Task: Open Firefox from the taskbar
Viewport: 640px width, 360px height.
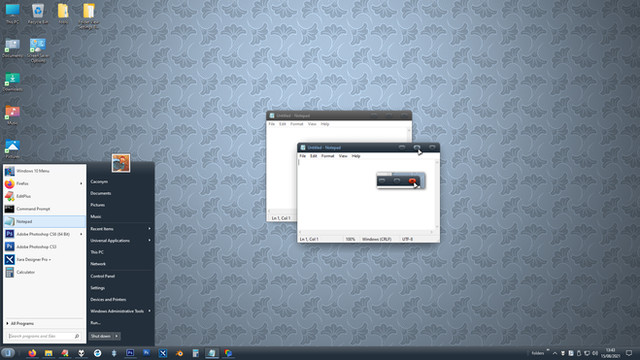Action: click(x=32, y=353)
